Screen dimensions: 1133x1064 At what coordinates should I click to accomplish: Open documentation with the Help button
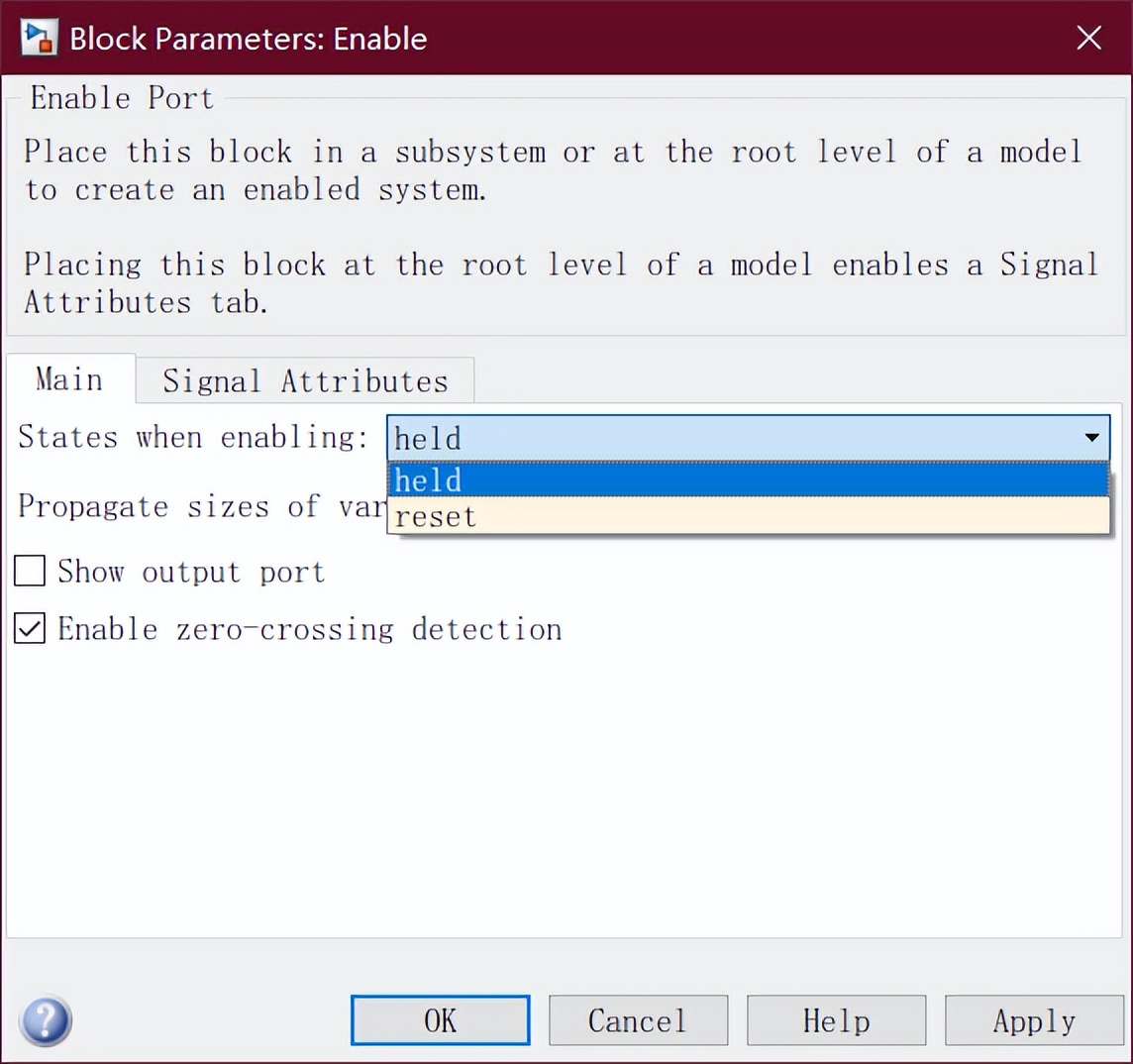click(x=836, y=1020)
